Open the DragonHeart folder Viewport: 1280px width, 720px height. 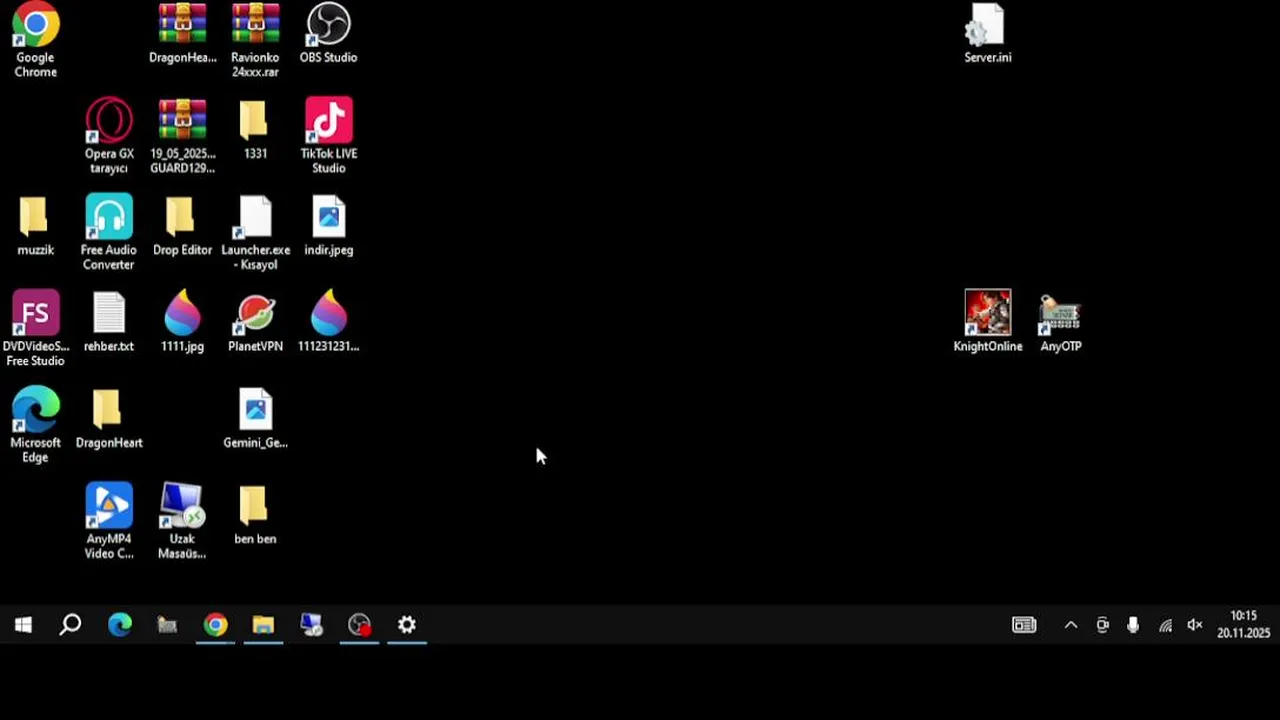click(109, 418)
